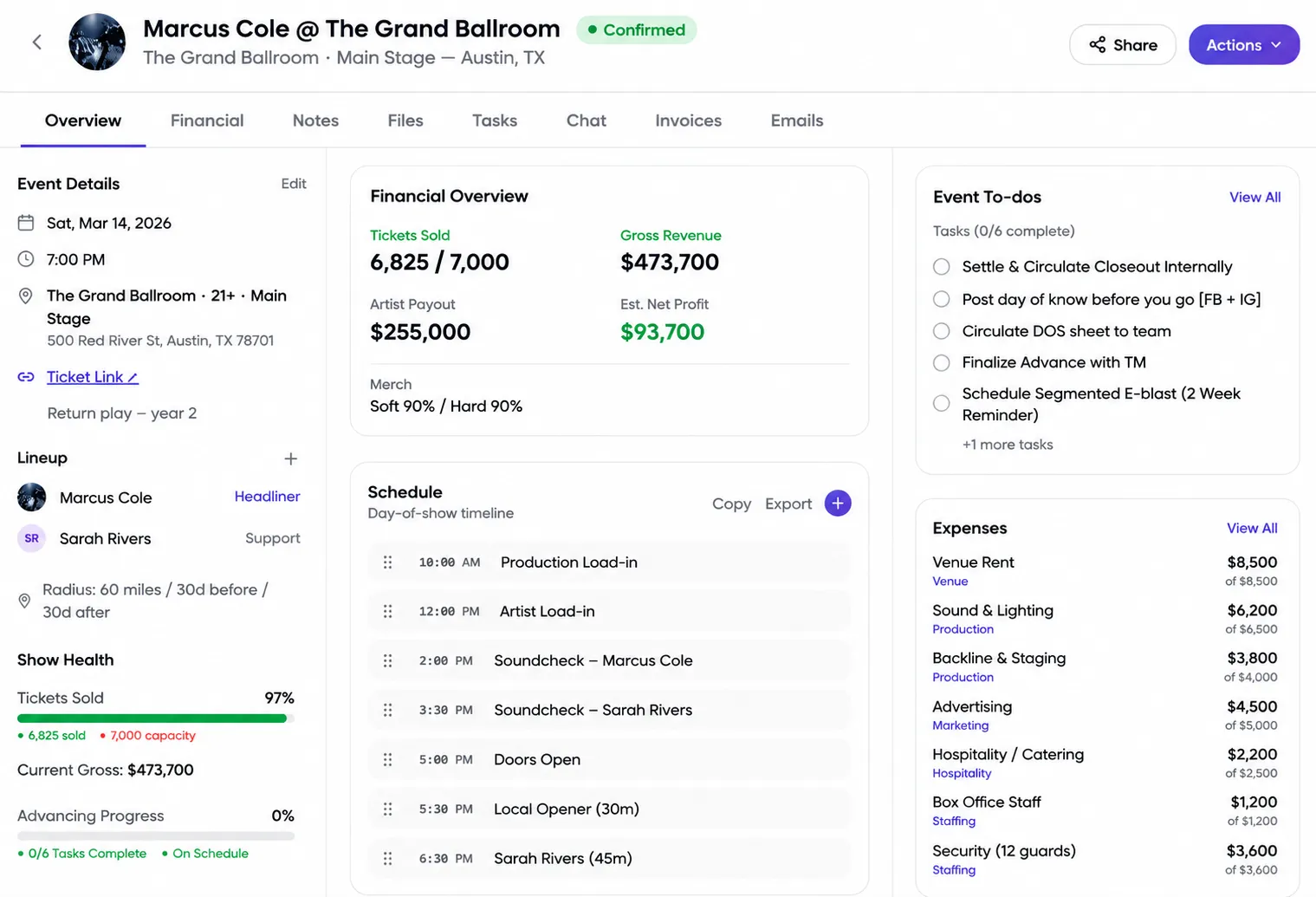Click the Box Office Staff expense
This screenshot has height=897, width=1316.
tap(1105, 810)
